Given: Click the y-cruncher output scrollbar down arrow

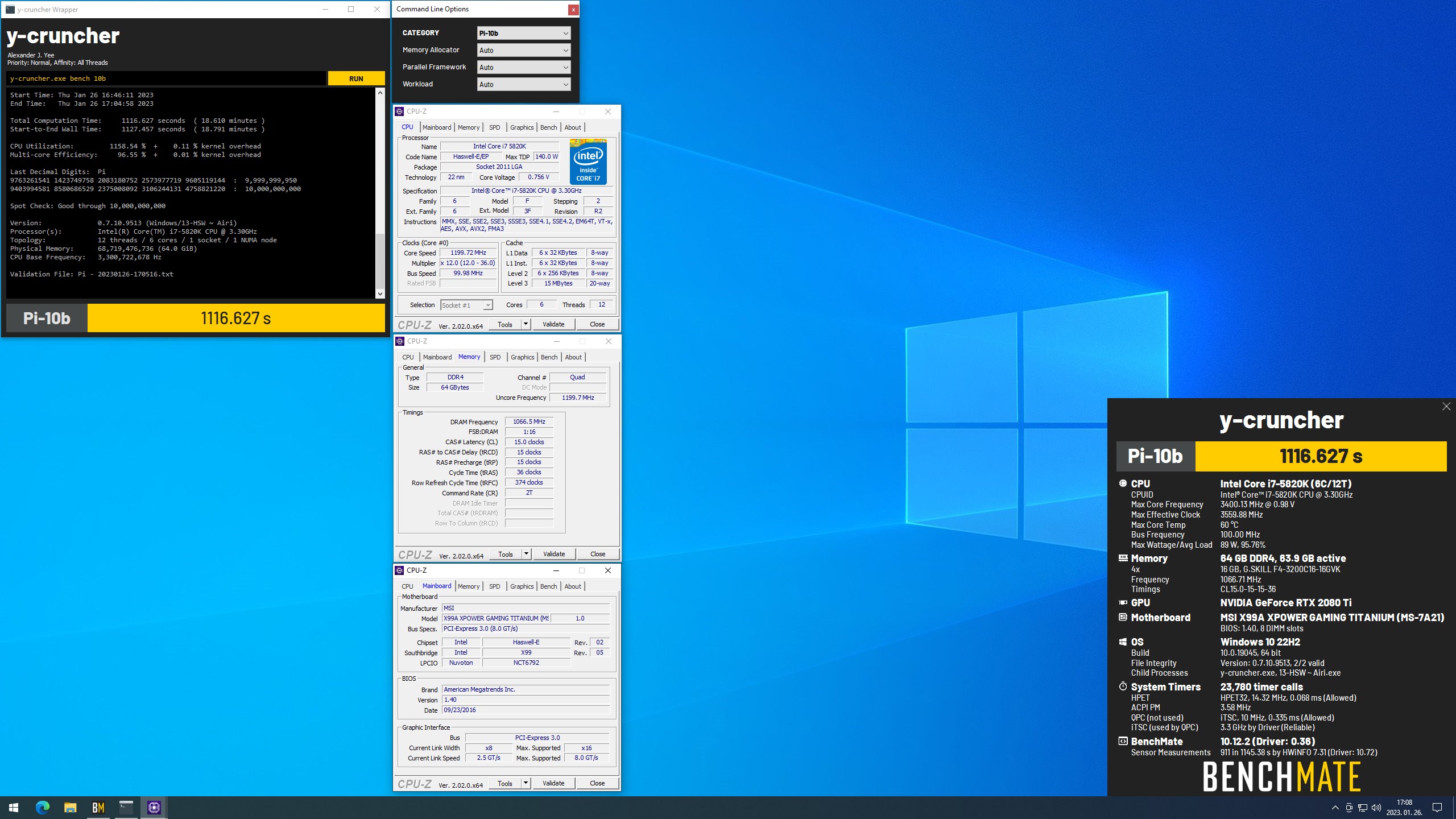Looking at the screenshot, I should (380, 293).
